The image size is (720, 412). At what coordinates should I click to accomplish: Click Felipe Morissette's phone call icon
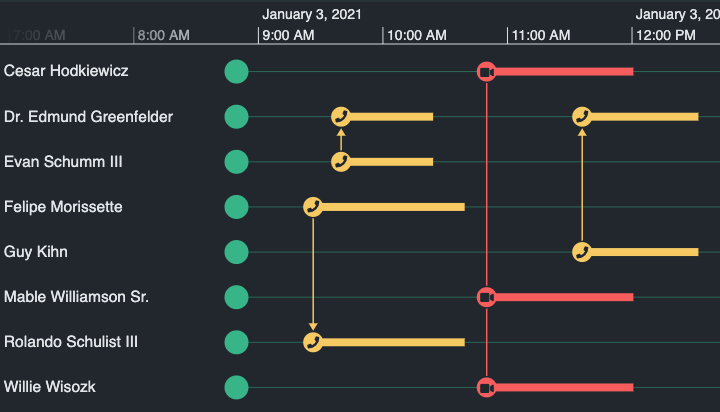(313, 207)
